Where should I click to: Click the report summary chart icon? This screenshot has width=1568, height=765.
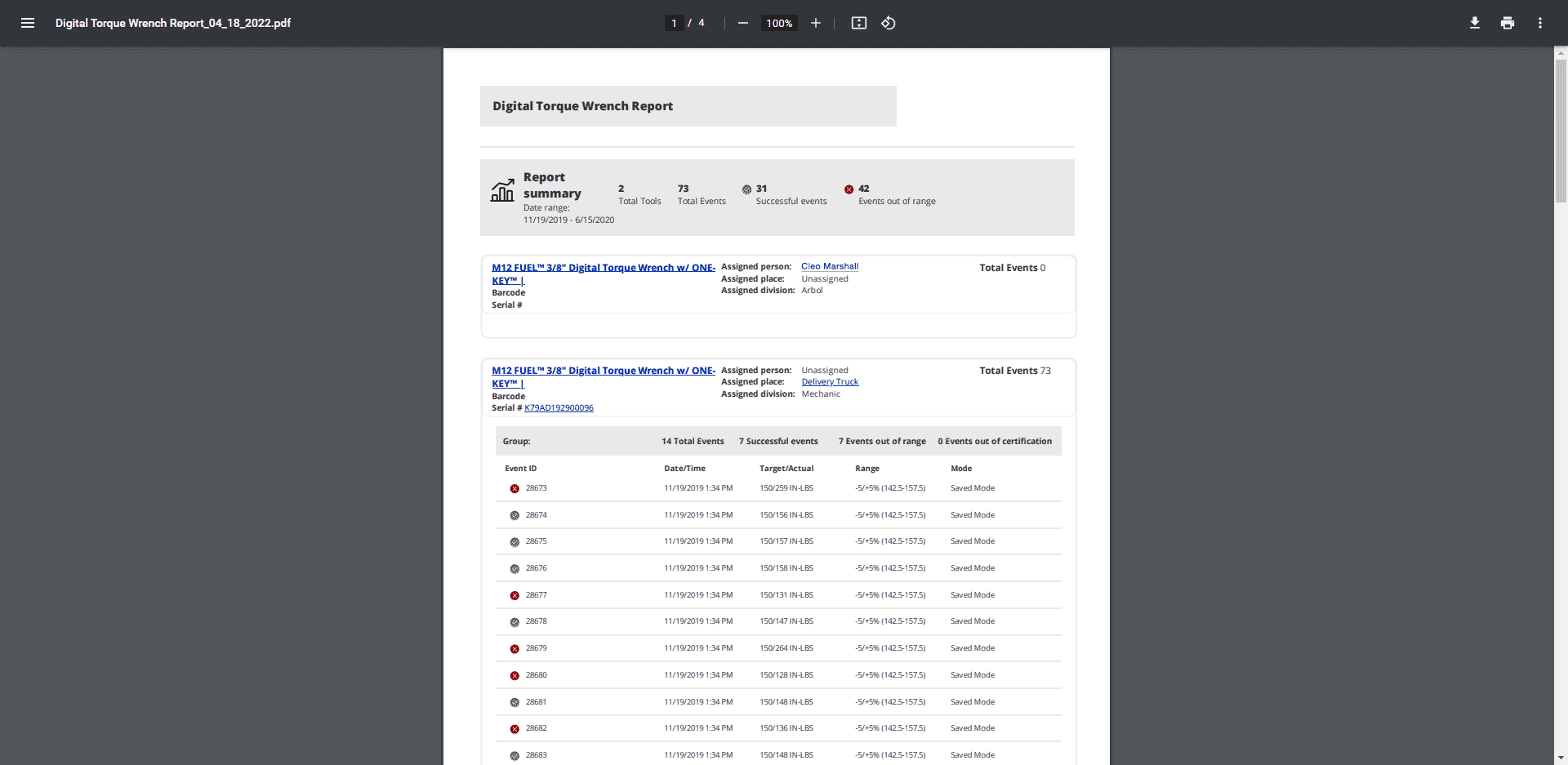coord(502,190)
